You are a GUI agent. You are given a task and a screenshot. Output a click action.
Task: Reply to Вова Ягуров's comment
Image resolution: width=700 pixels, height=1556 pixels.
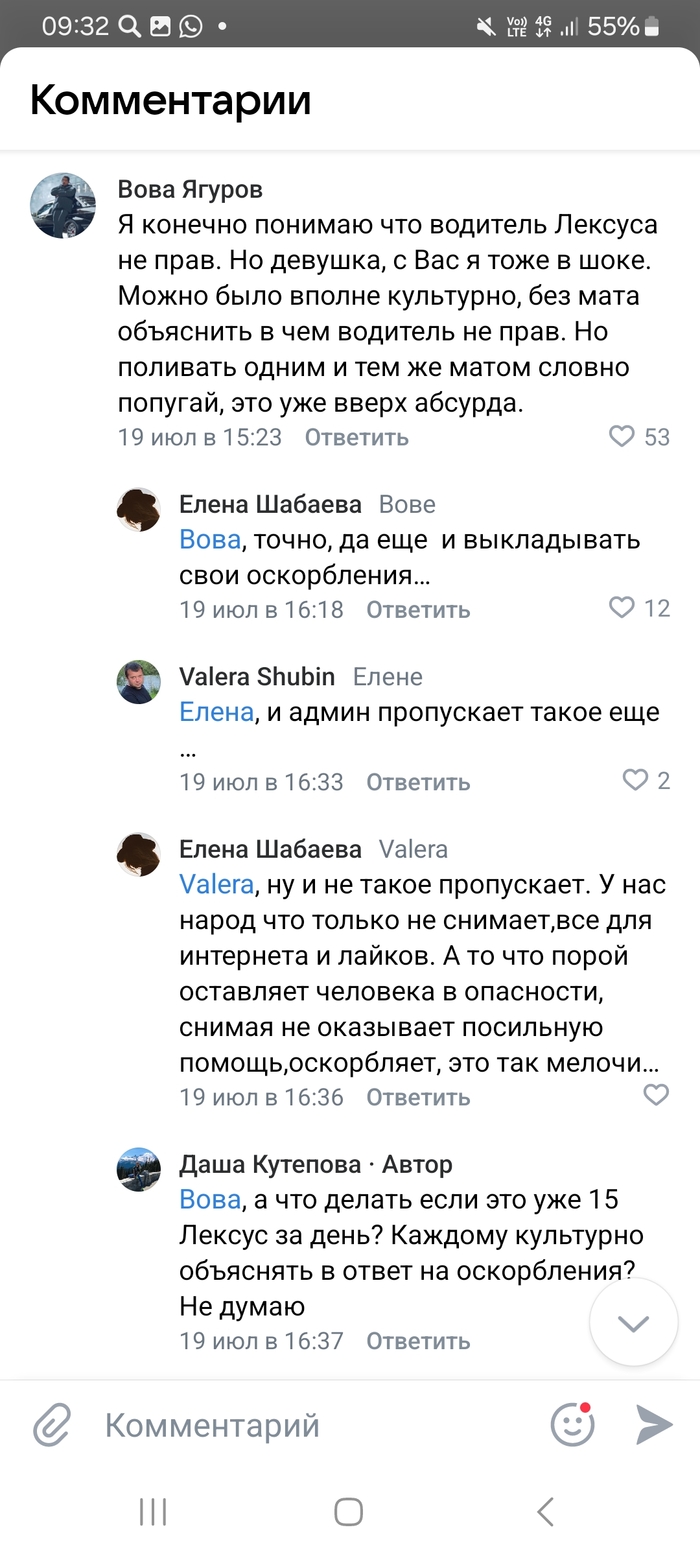tap(356, 437)
